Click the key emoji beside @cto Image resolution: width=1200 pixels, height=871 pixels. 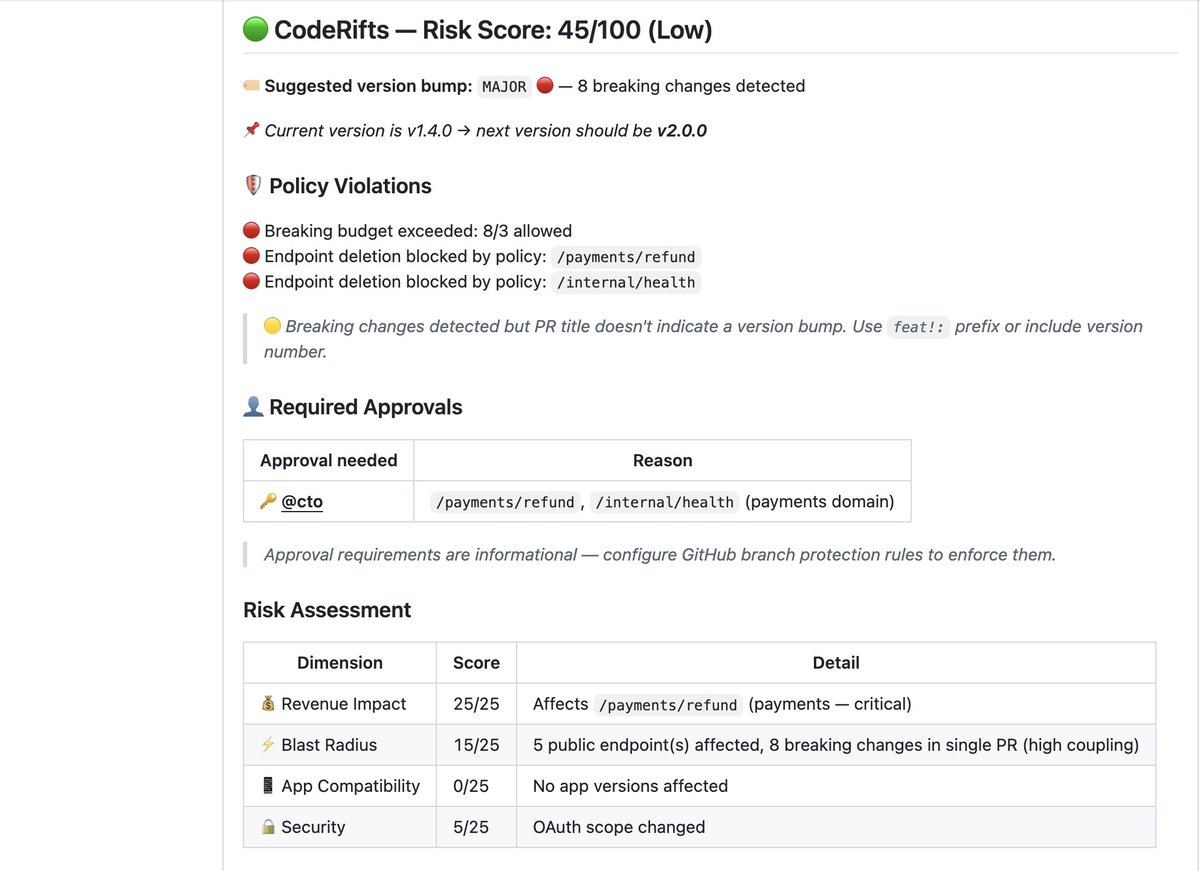(x=268, y=501)
